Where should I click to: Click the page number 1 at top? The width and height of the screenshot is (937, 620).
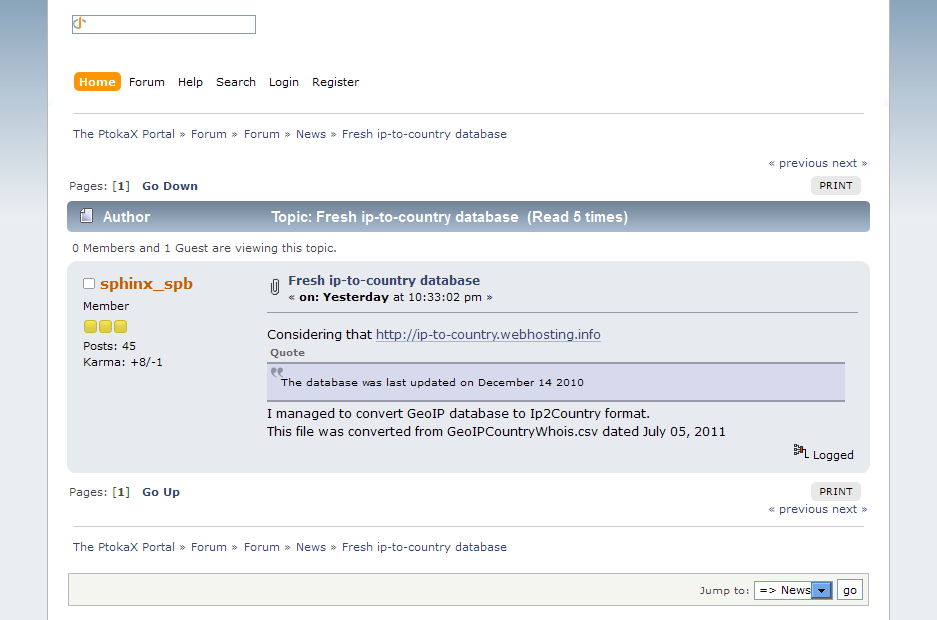pos(121,186)
